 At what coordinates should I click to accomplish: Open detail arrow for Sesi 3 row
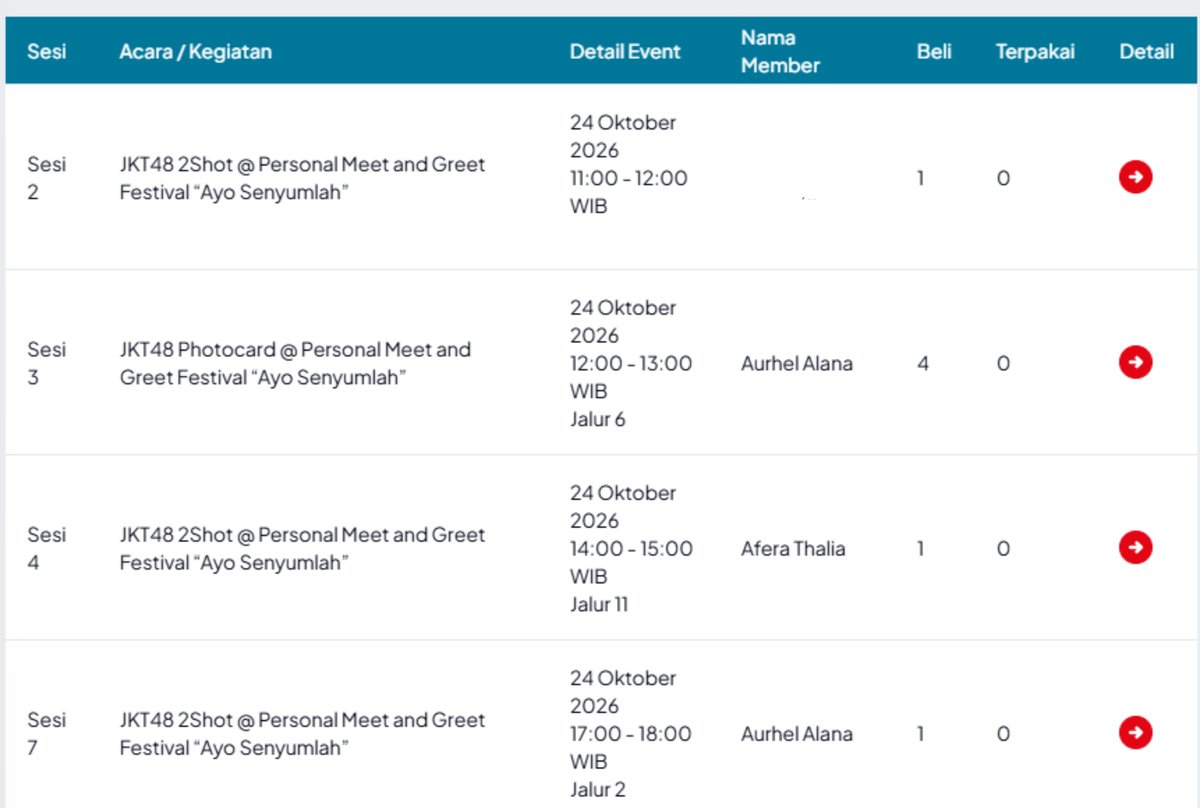pos(1135,362)
